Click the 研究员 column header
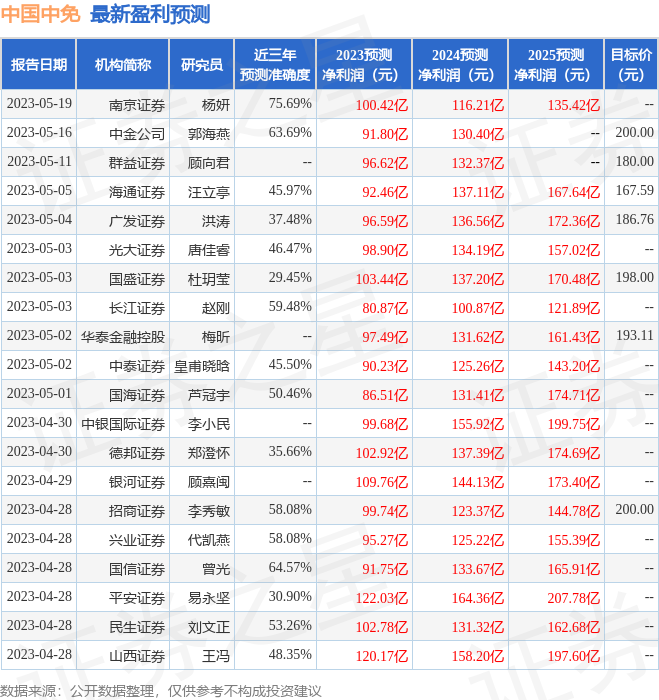The image size is (659, 700). pyautogui.click(x=201, y=65)
